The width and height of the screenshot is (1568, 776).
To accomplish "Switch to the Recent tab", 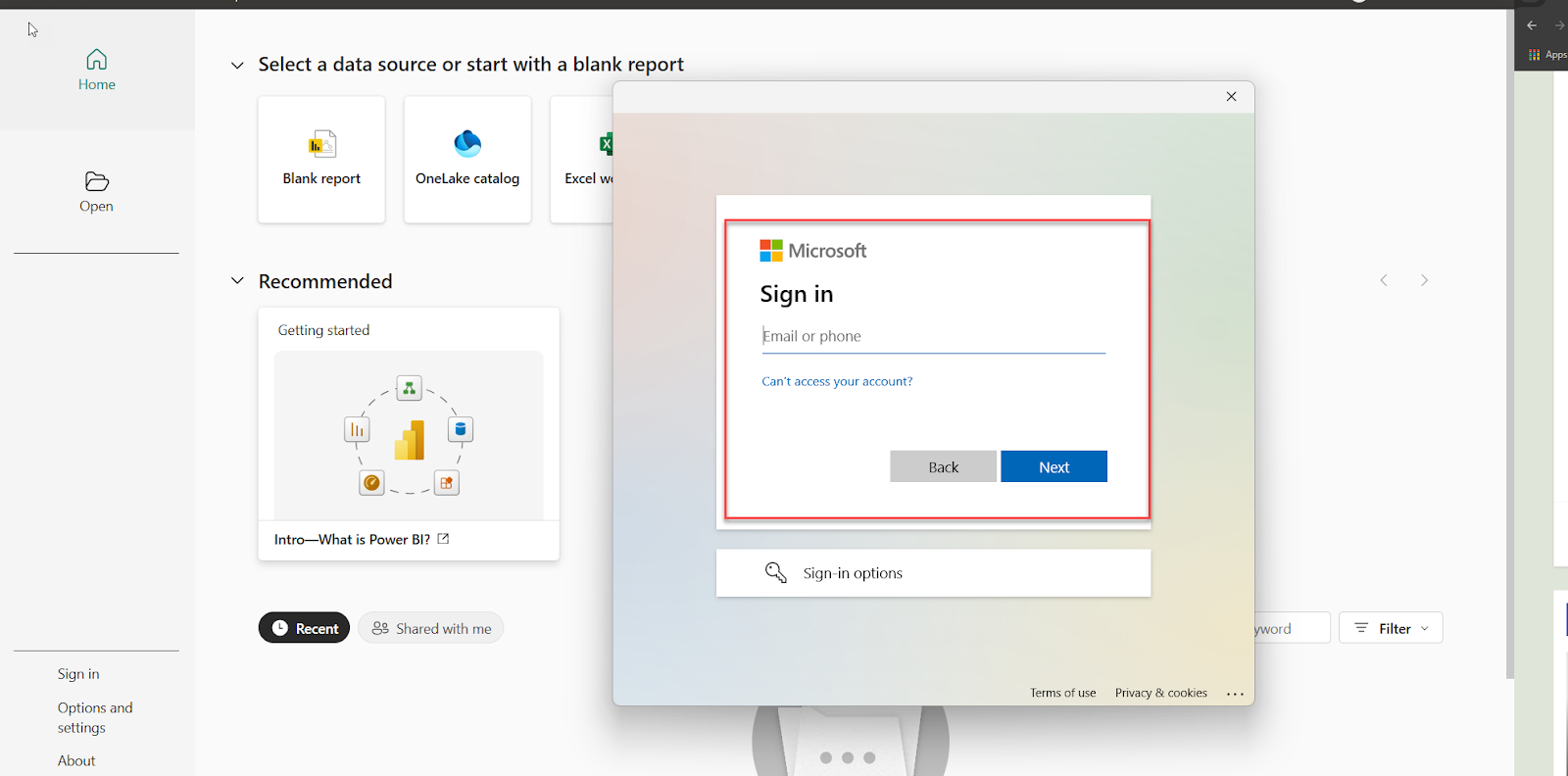I will [304, 628].
